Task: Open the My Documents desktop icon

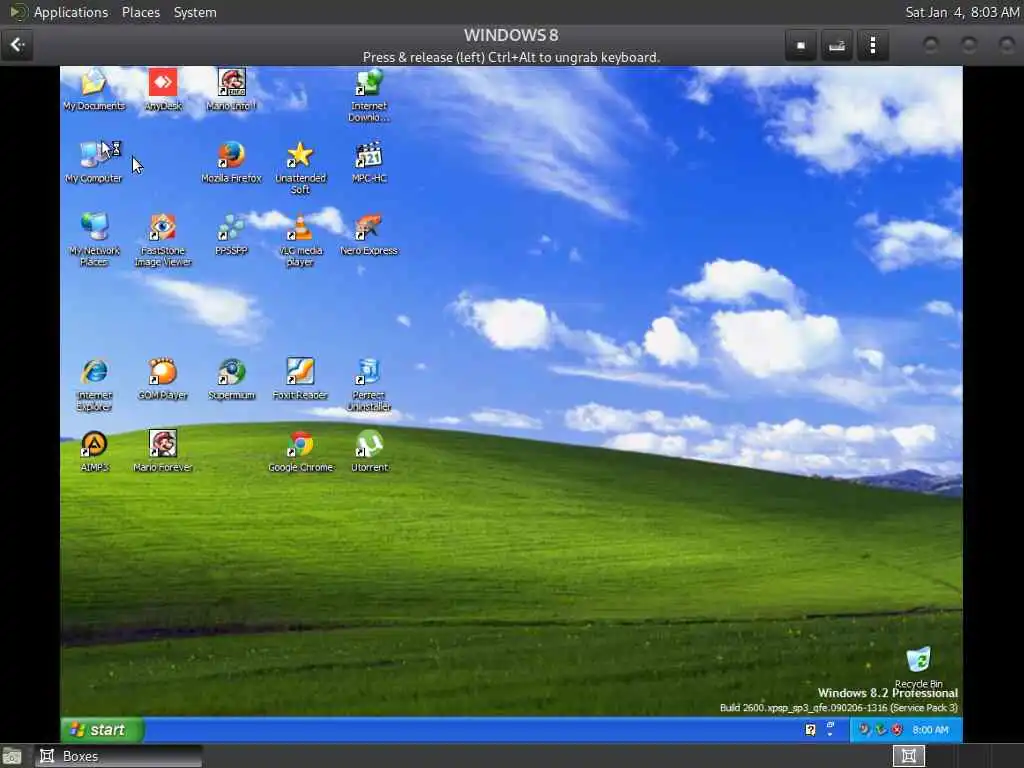Action: coord(94,89)
